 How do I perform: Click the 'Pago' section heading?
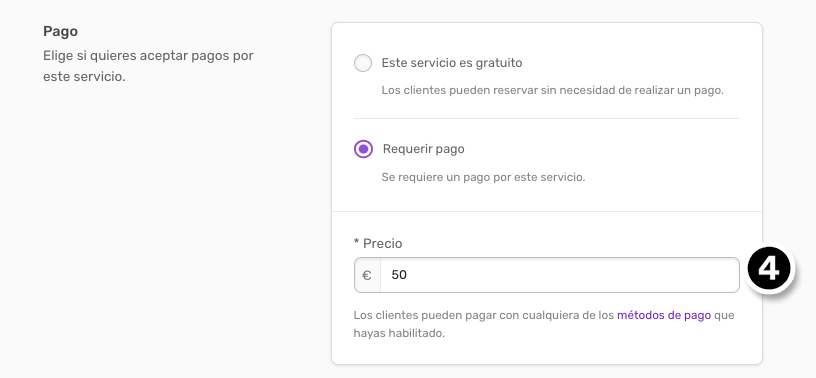pos(60,32)
